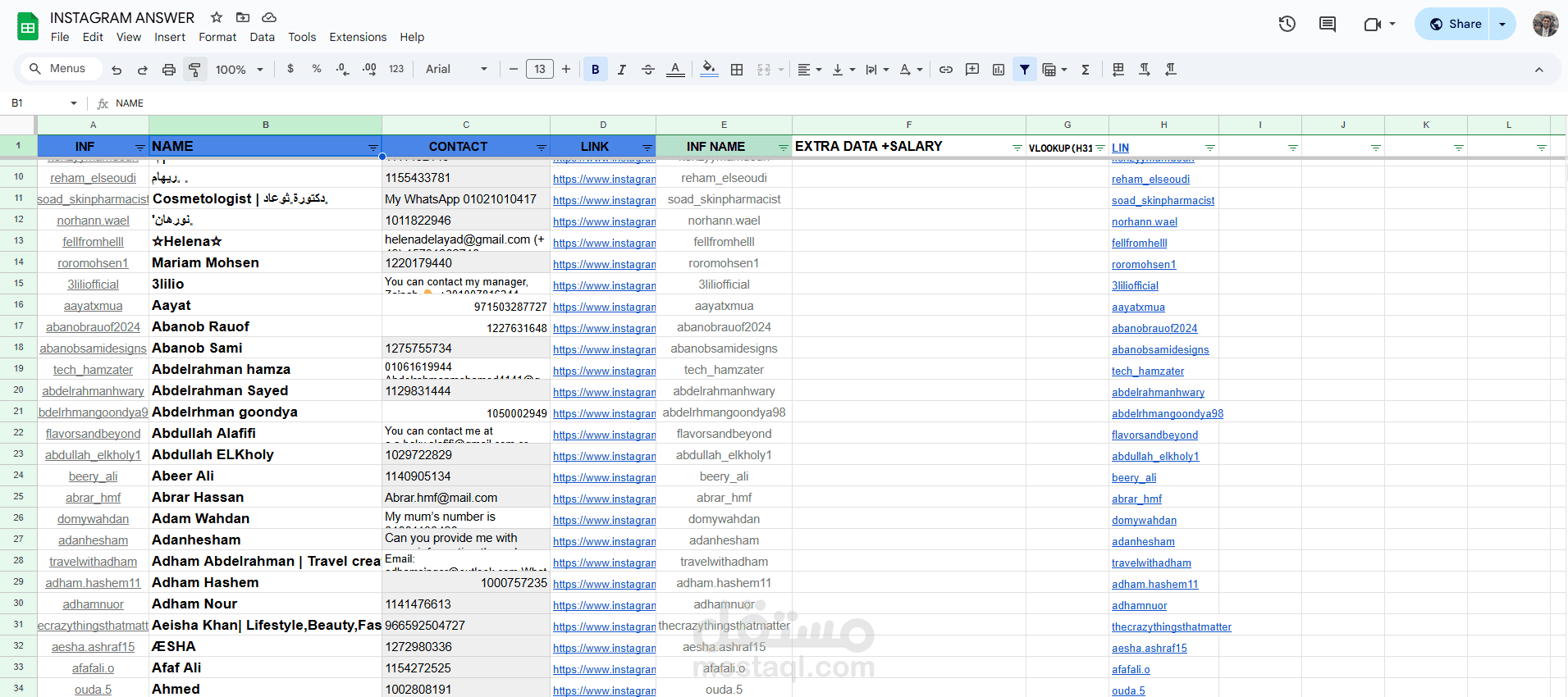Click the Redo icon
This screenshot has height=697, width=1568.
click(143, 70)
